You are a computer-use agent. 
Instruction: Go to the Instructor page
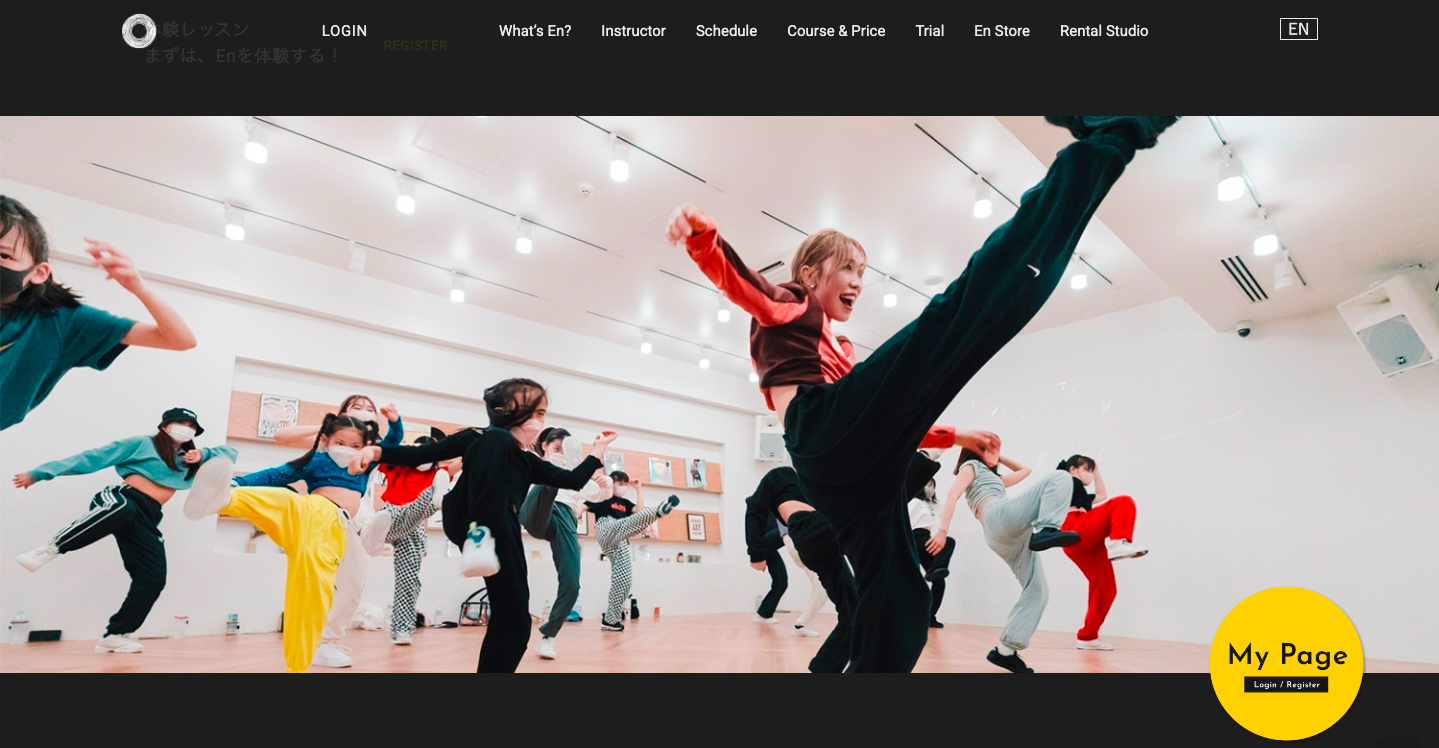[x=633, y=31]
